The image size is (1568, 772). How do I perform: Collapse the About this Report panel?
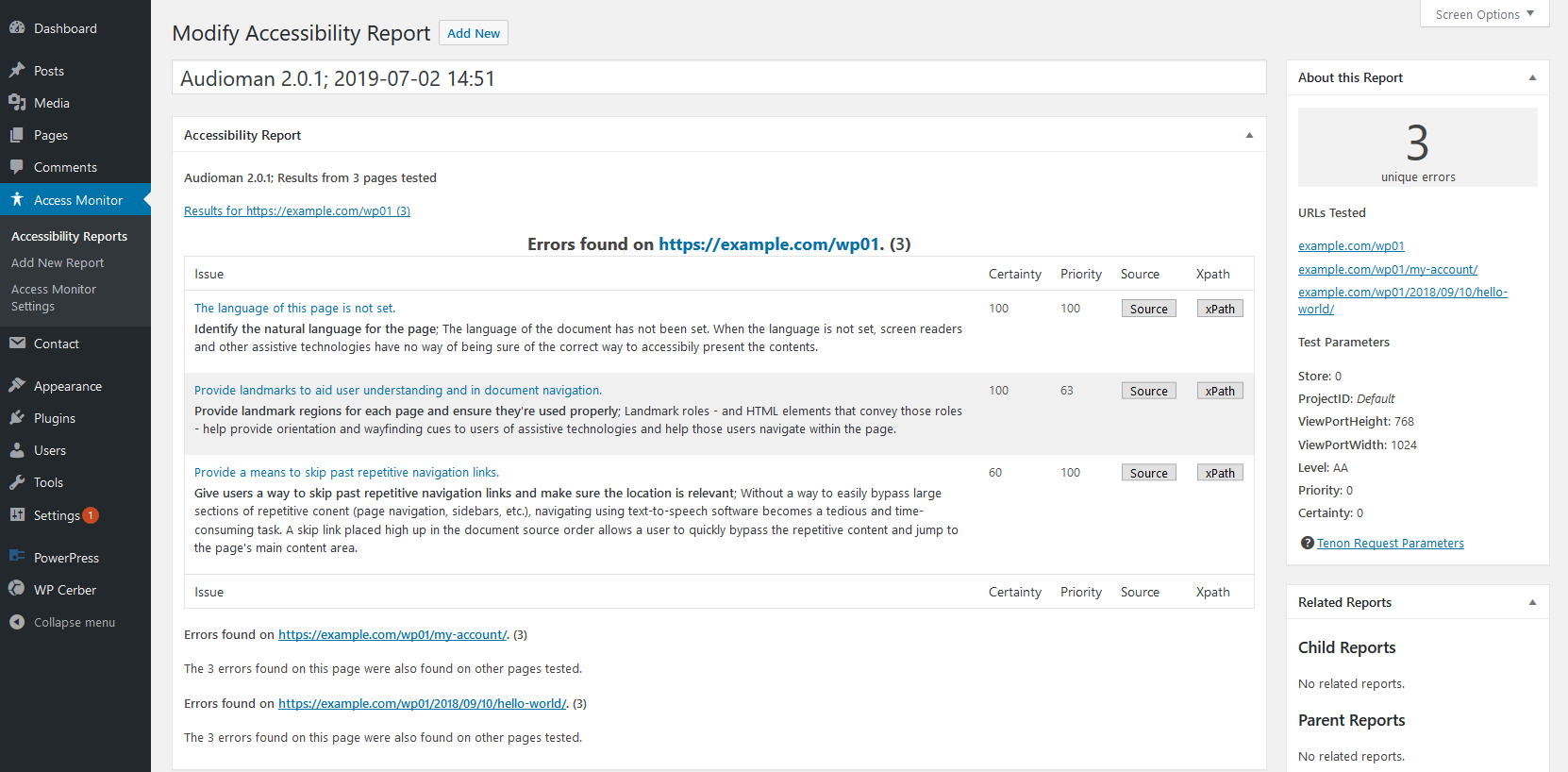1532,77
